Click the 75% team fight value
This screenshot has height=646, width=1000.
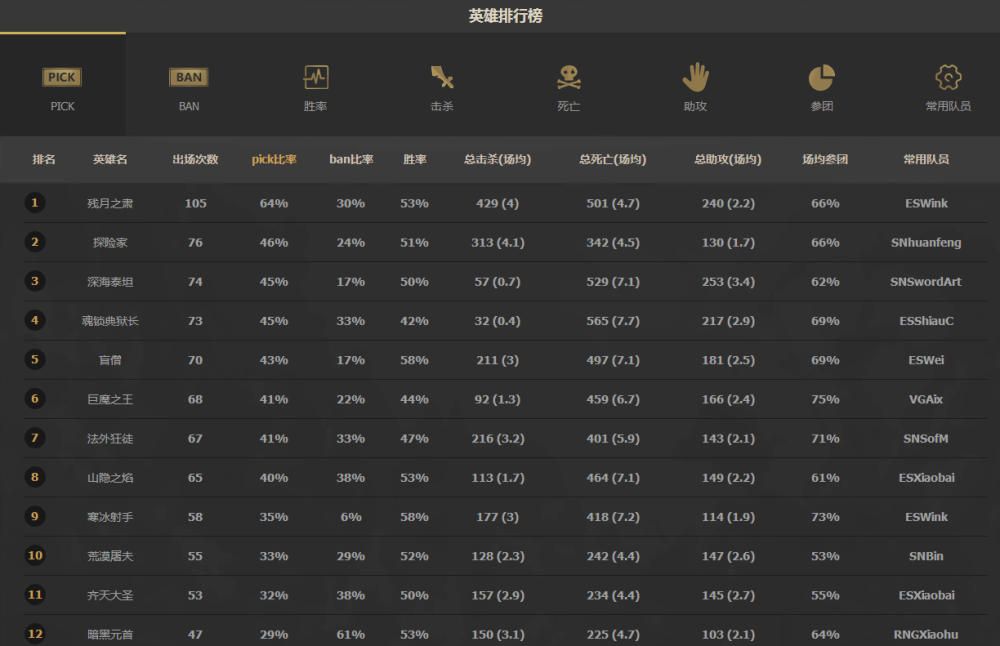tap(825, 399)
